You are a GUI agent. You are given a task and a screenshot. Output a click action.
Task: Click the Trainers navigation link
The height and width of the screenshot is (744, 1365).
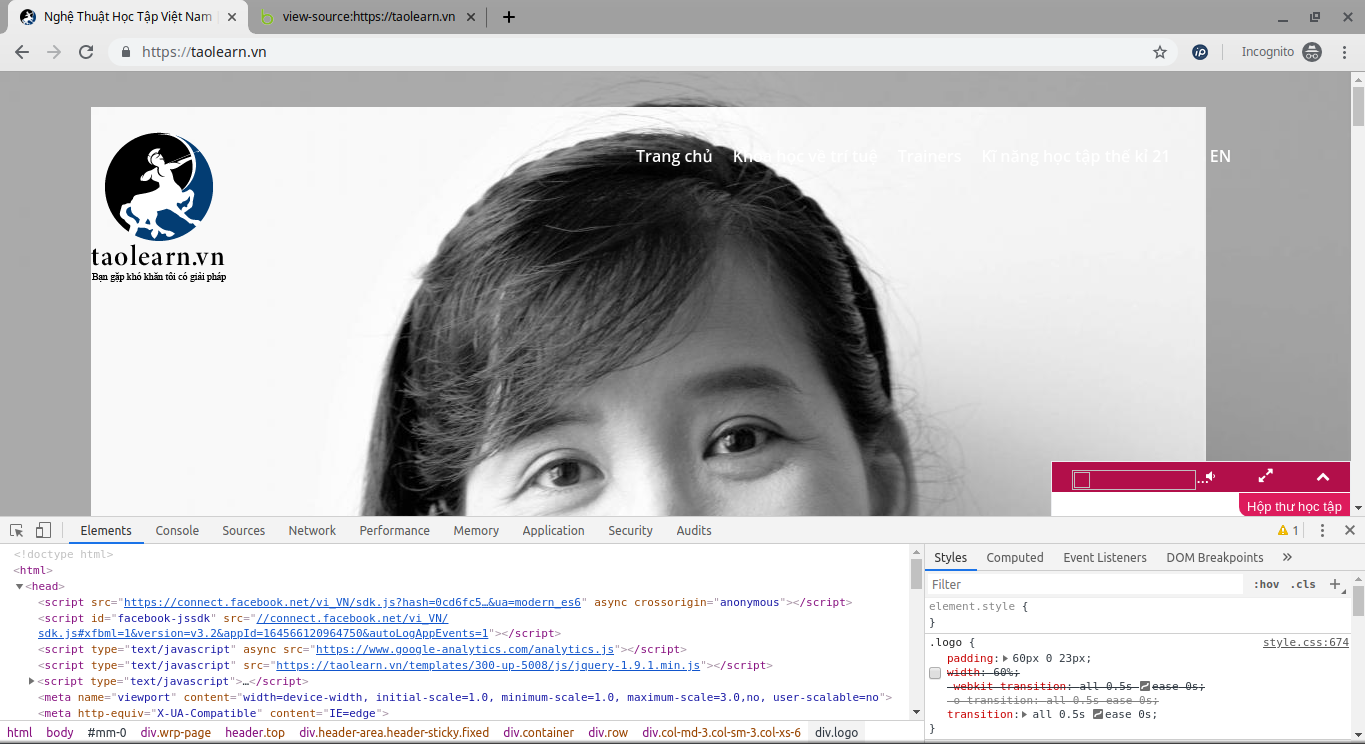[x=929, y=156]
